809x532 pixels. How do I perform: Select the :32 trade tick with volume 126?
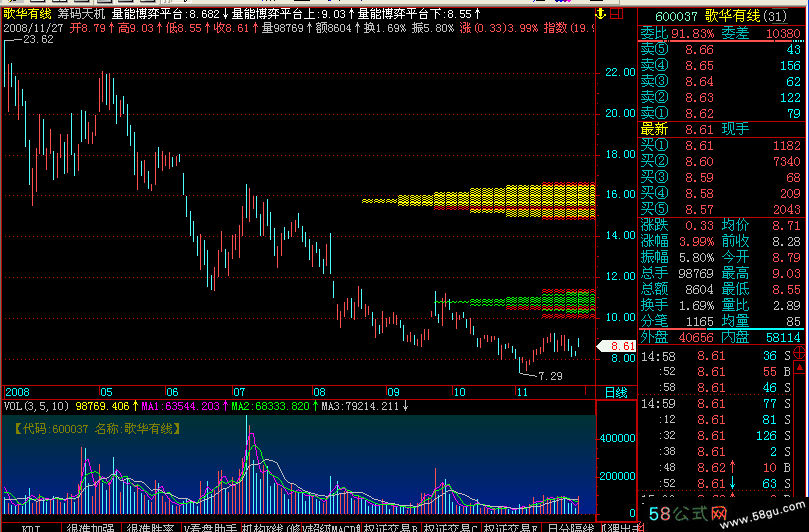tap(716, 436)
